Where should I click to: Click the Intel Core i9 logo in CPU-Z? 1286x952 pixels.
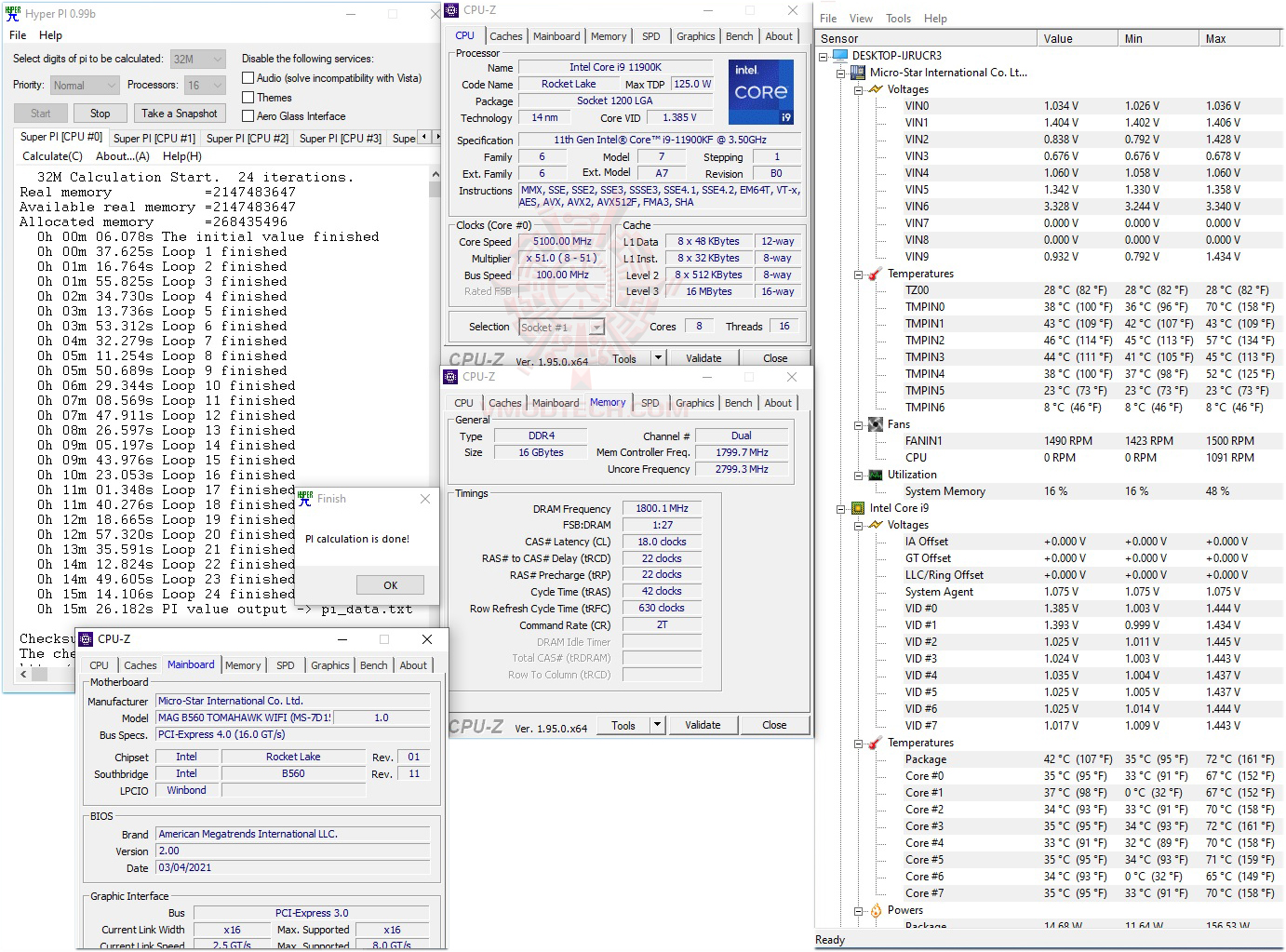click(x=760, y=92)
